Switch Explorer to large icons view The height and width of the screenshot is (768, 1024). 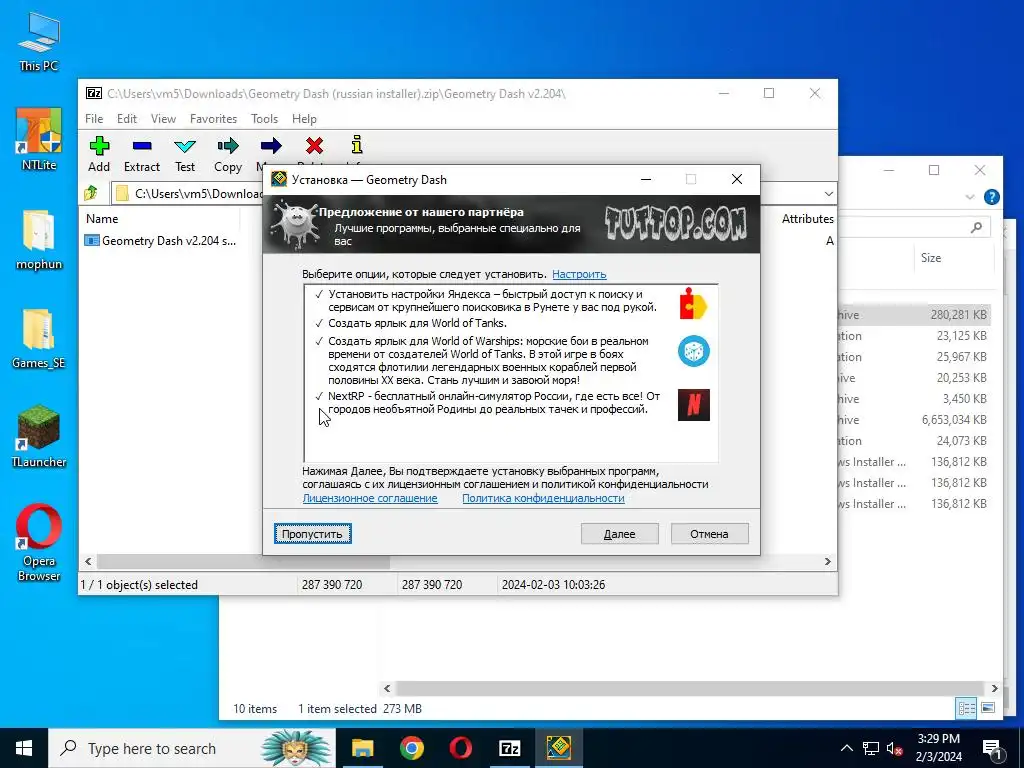[x=988, y=708]
